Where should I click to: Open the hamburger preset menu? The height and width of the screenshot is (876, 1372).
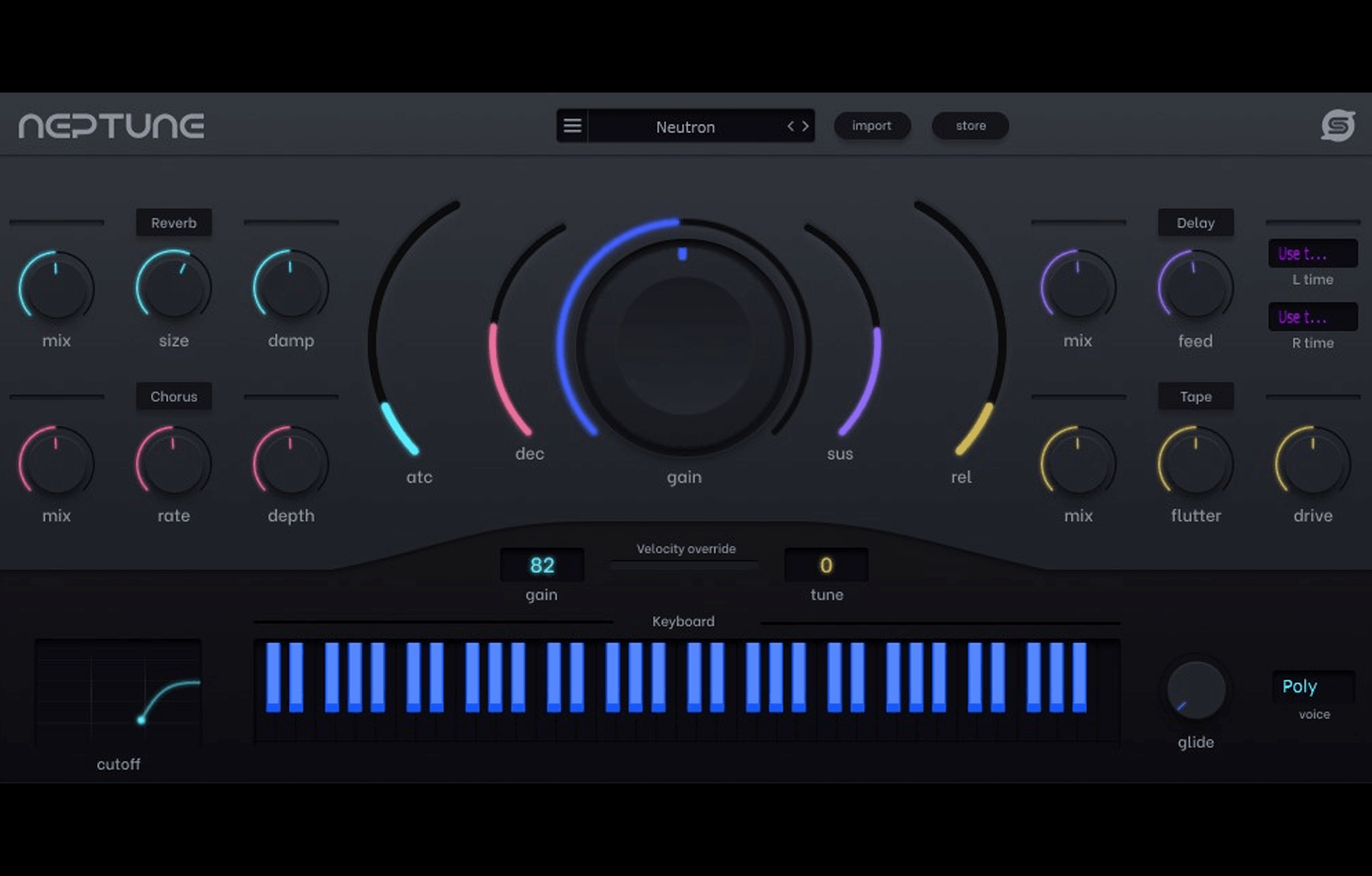[572, 126]
